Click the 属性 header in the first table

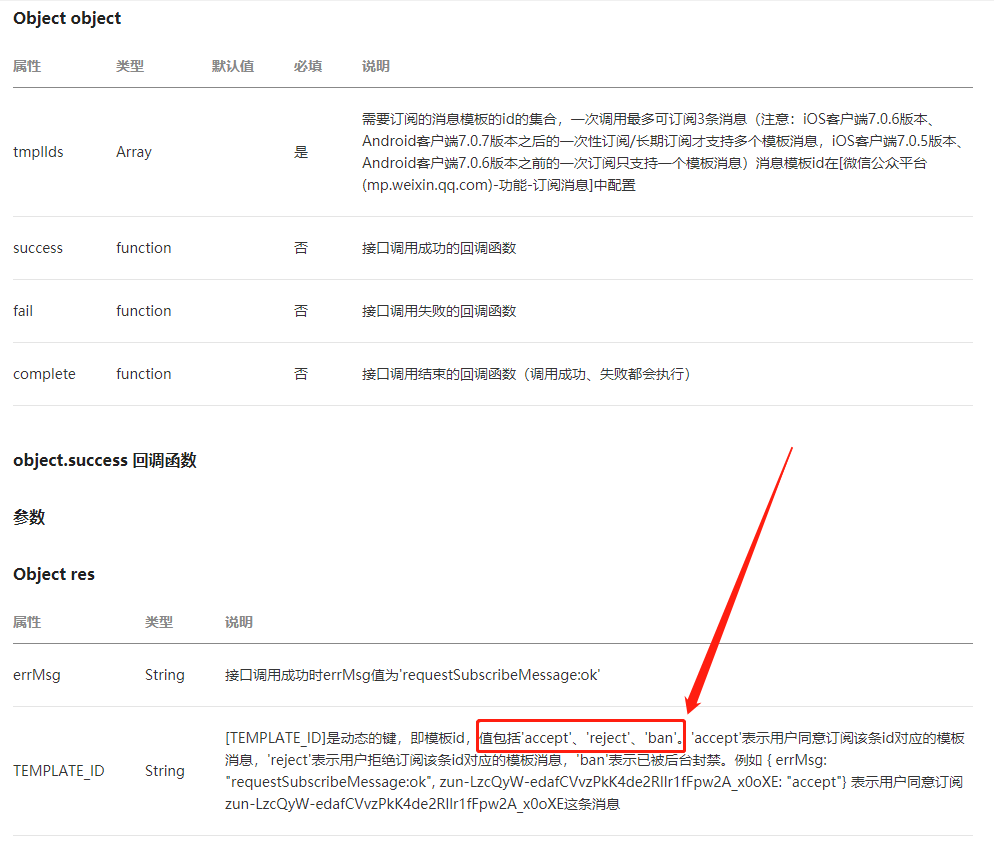pyautogui.click(x=27, y=66)
